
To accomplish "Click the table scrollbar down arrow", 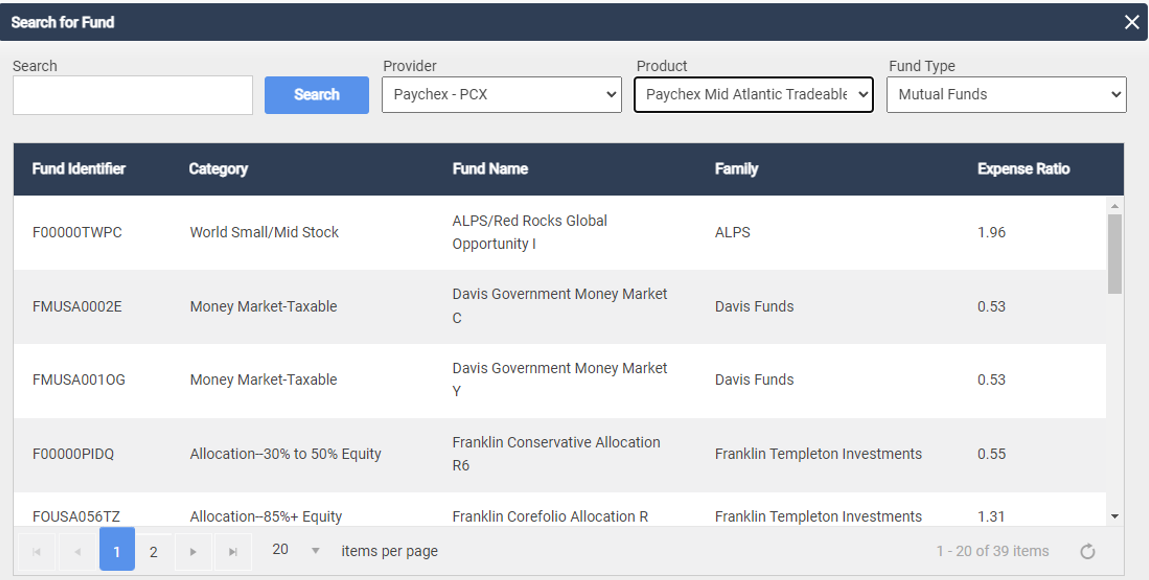I will point(1115,516).
